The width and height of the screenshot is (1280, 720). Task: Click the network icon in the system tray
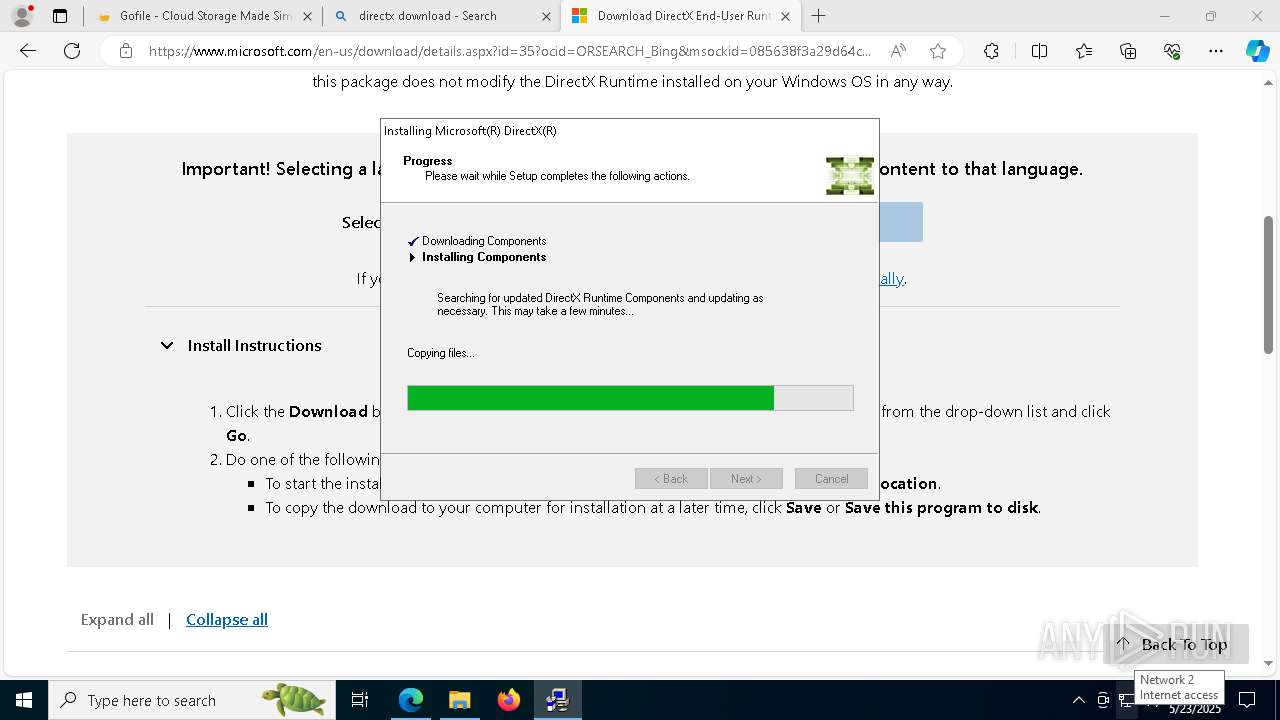coord(1126,700)
